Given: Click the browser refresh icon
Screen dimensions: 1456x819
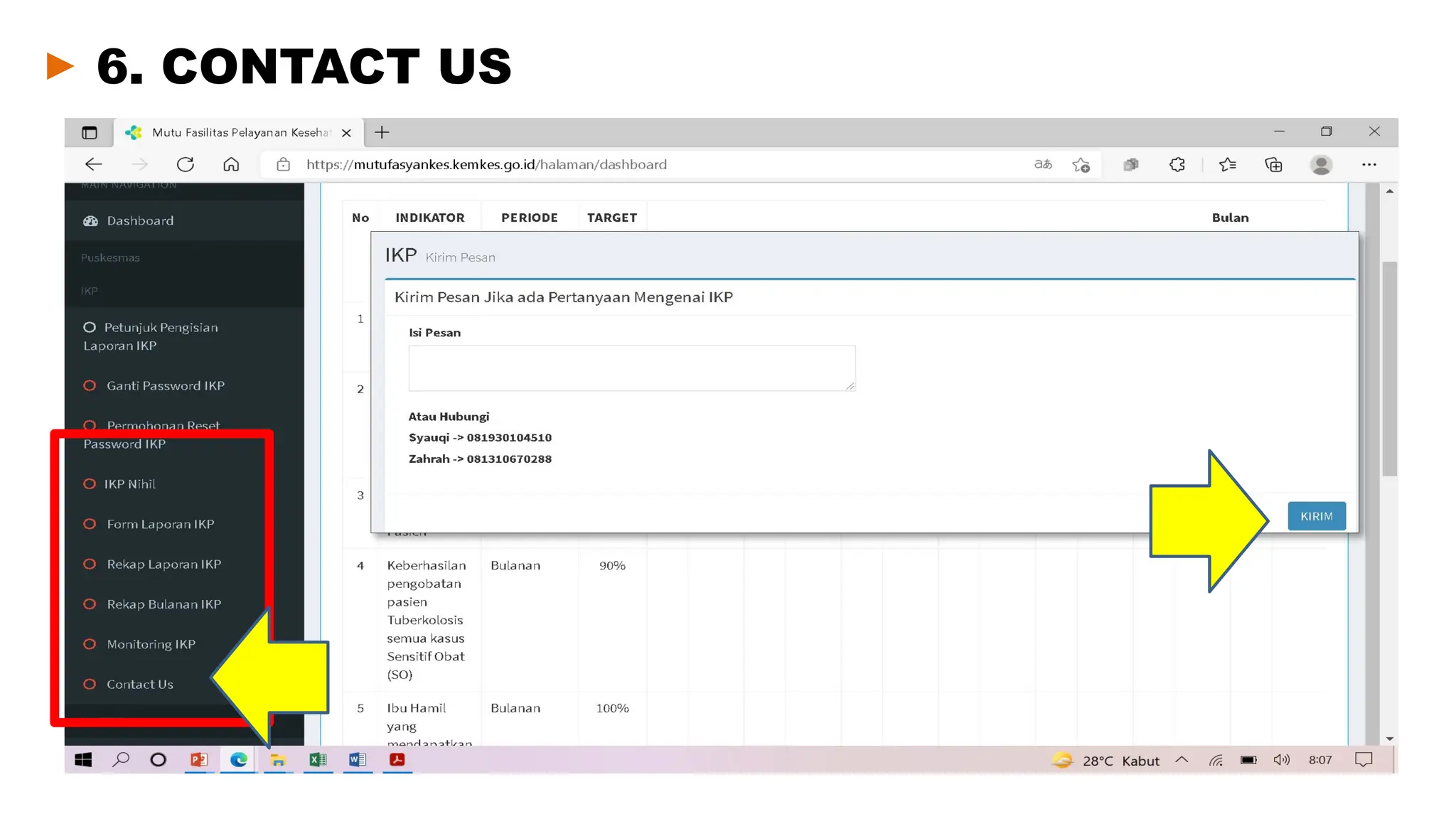Looking at the screenshot, I should pyautogui.click(x=186, y=164).
